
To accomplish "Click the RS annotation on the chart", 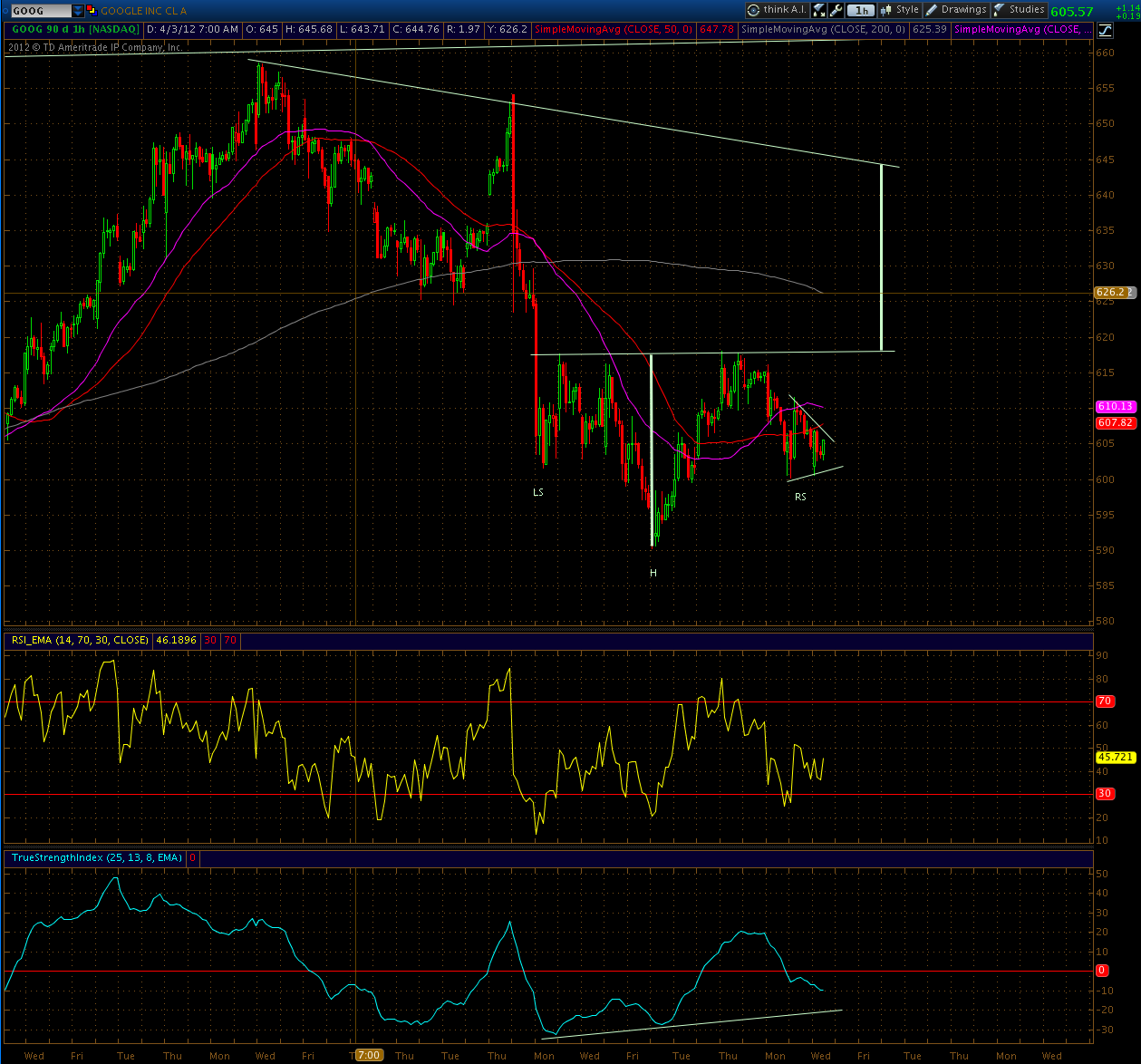I will click(800, 497).
